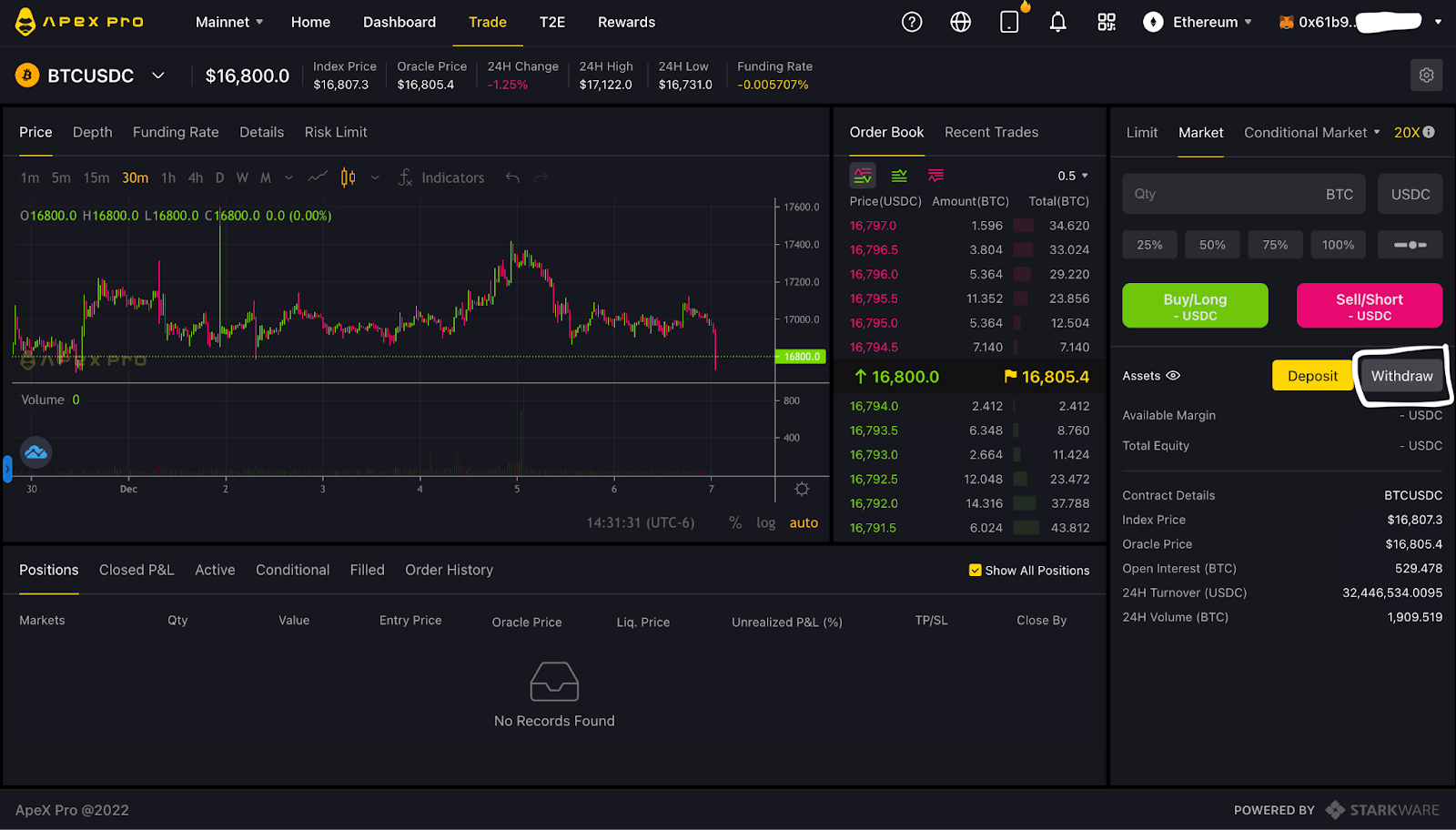Set order size to 50%

pyautogui.click(x=1212, y=245)
